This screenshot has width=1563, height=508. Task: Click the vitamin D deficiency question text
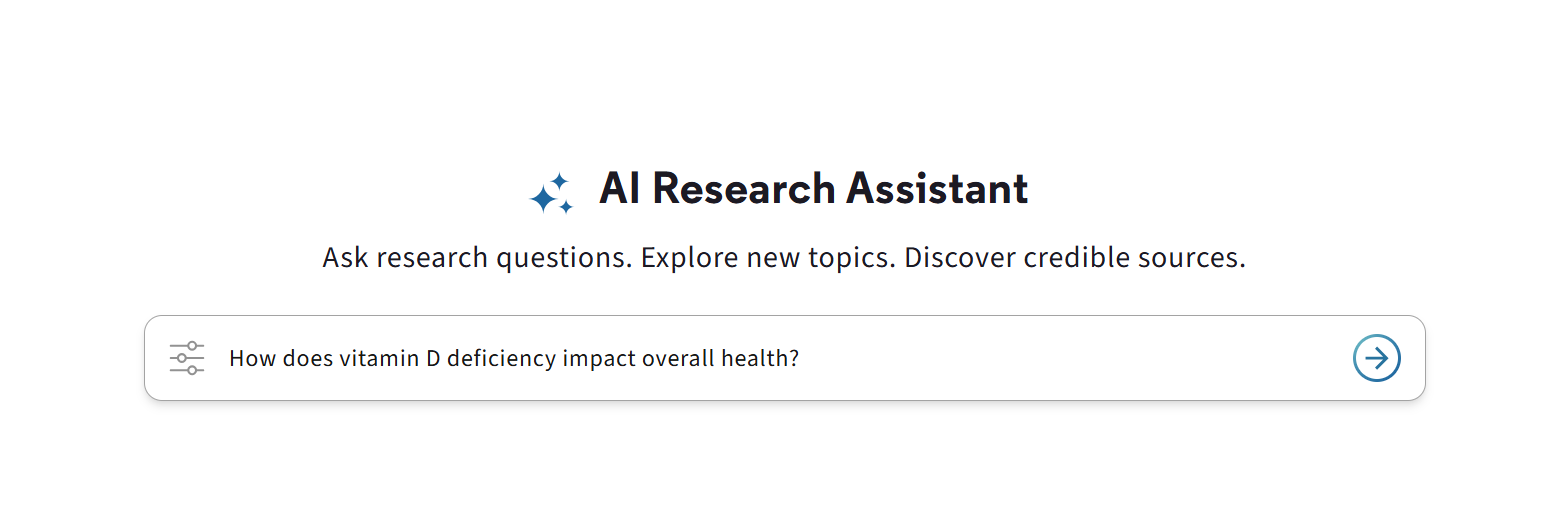pyautogui.click(x=513, y=358)
